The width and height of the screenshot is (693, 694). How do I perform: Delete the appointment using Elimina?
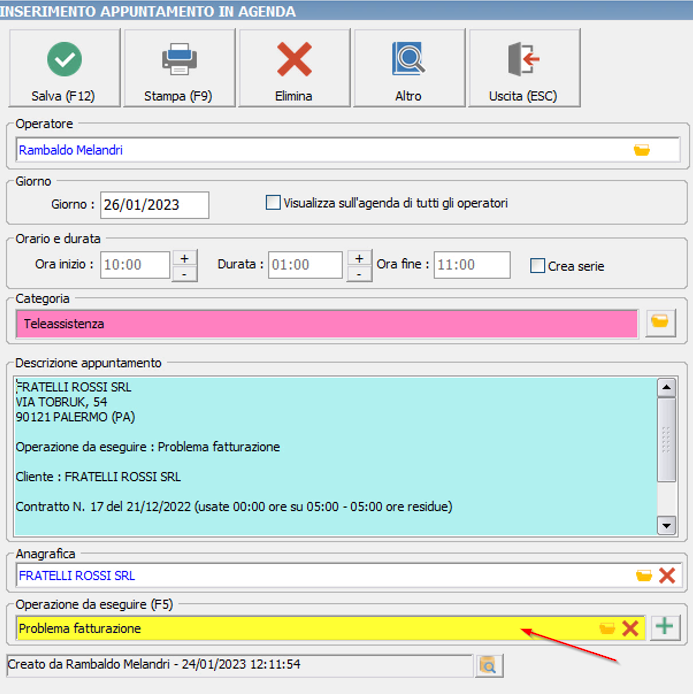[294, 67]
